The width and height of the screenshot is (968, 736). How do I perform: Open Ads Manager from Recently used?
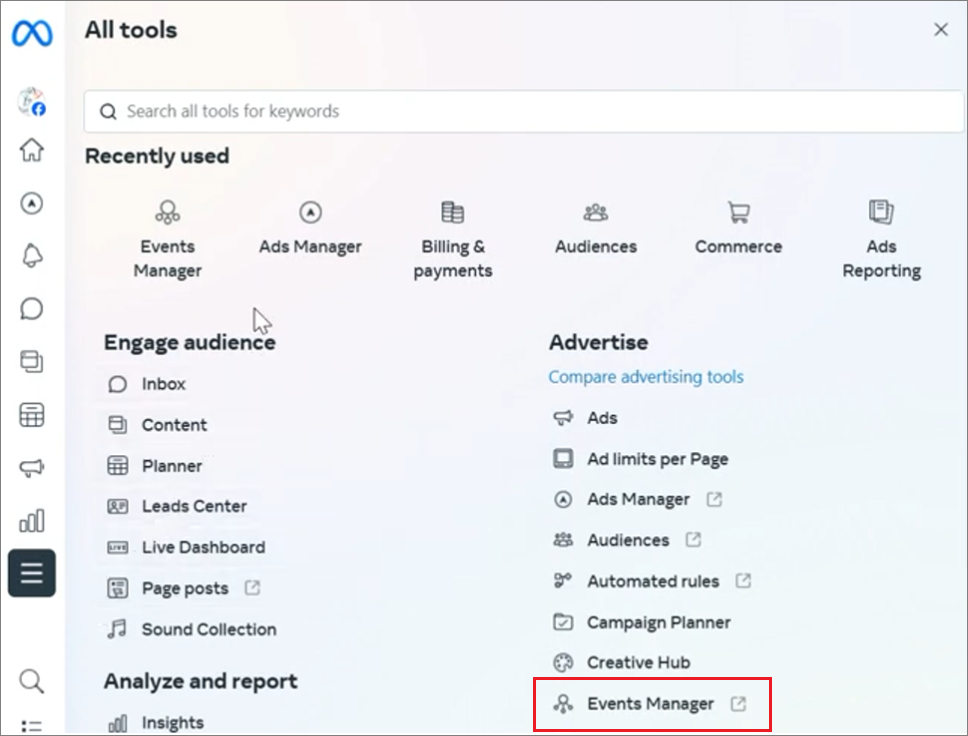click(x=310, y=227)
